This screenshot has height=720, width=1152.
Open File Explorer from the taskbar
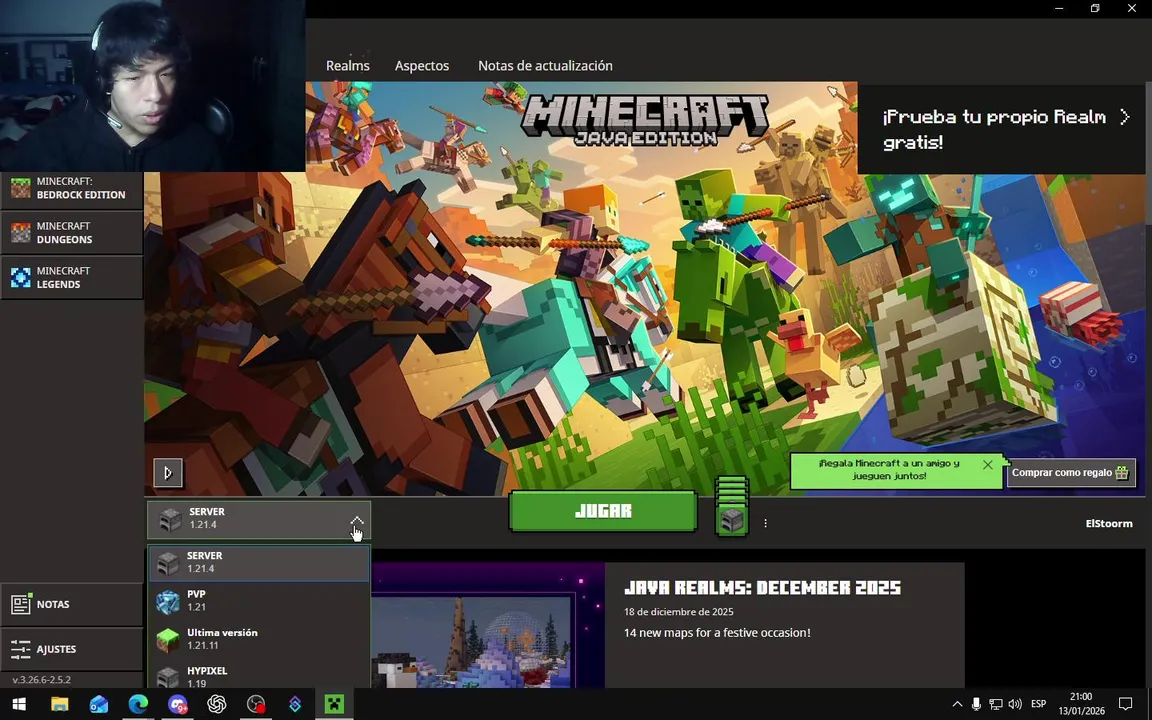(60, 704)
